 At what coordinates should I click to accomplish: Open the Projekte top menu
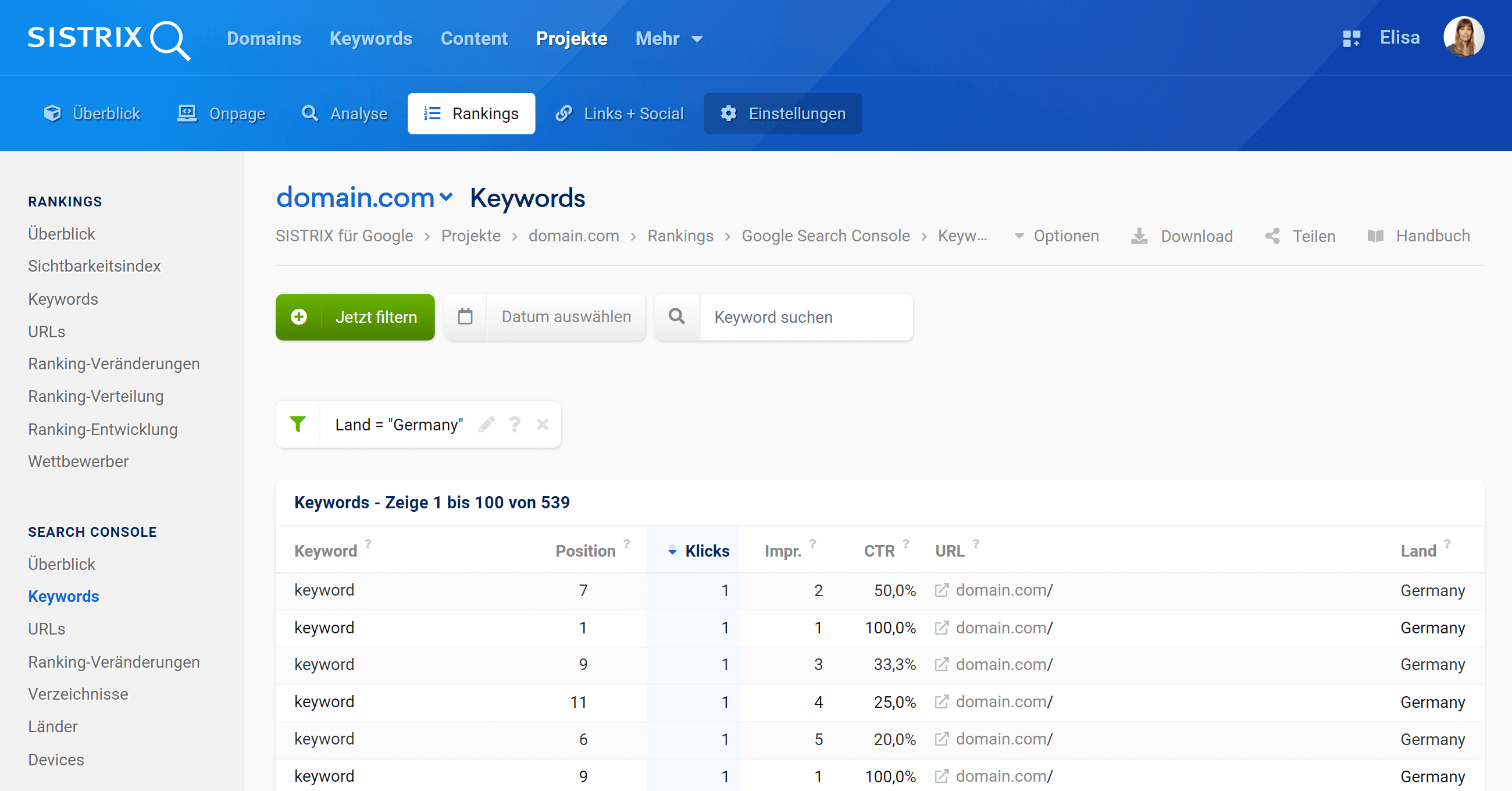572,39
